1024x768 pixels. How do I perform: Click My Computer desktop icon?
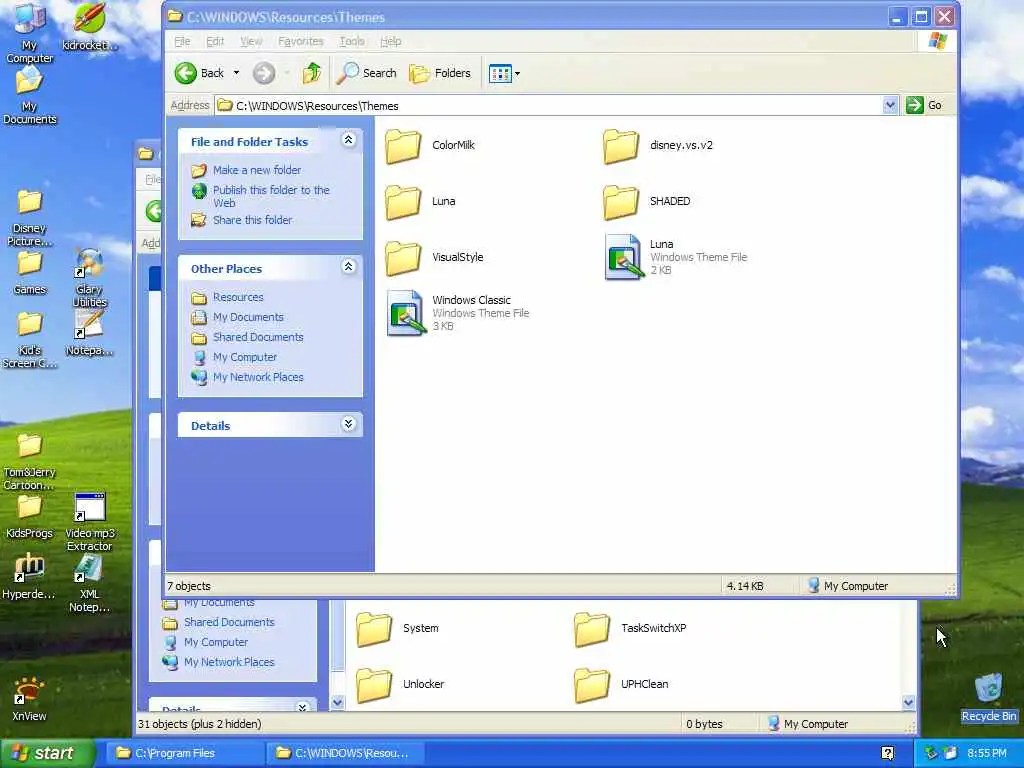coord(29,33)
